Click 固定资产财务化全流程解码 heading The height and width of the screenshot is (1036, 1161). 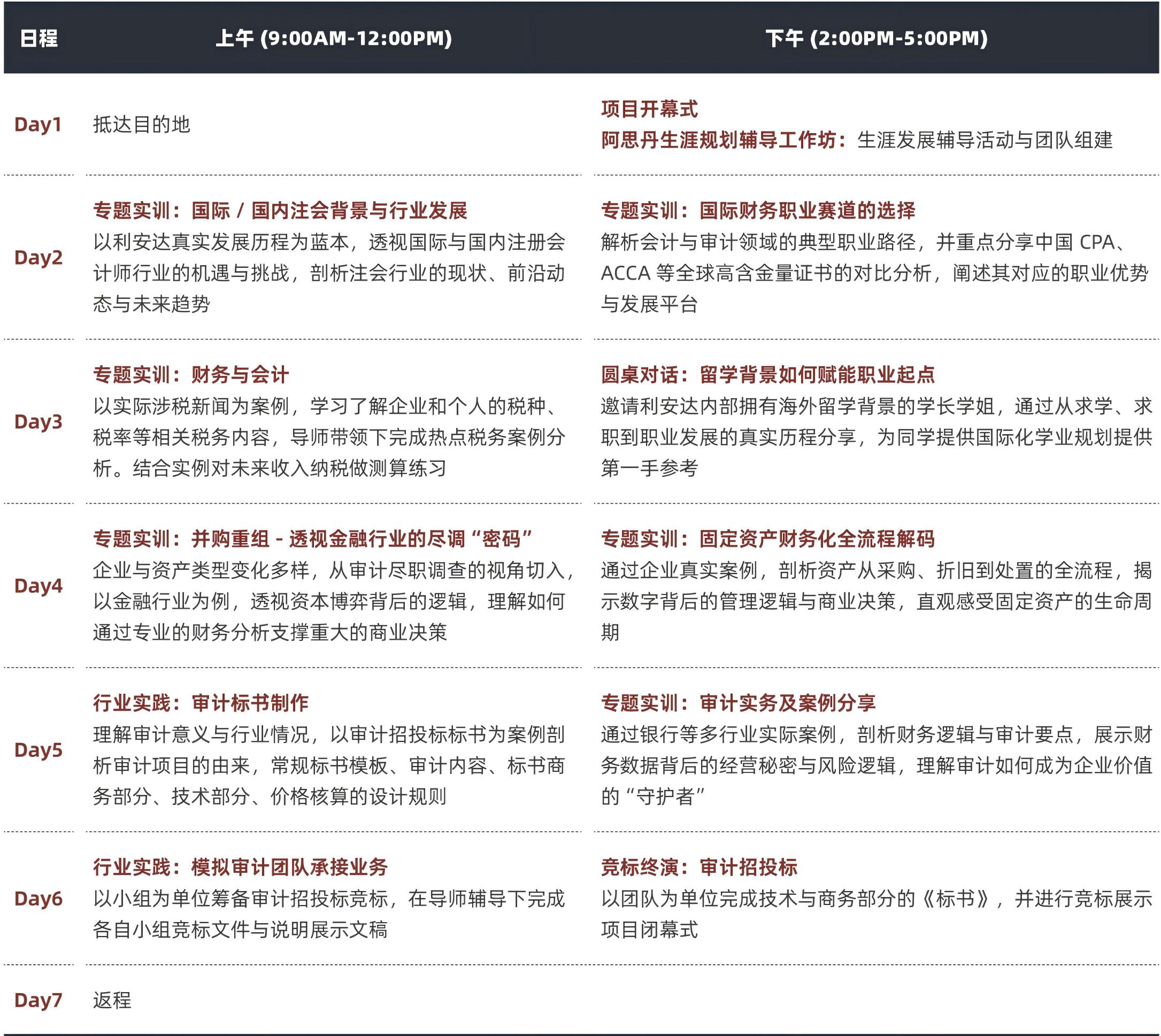click(x=767, y=538)
